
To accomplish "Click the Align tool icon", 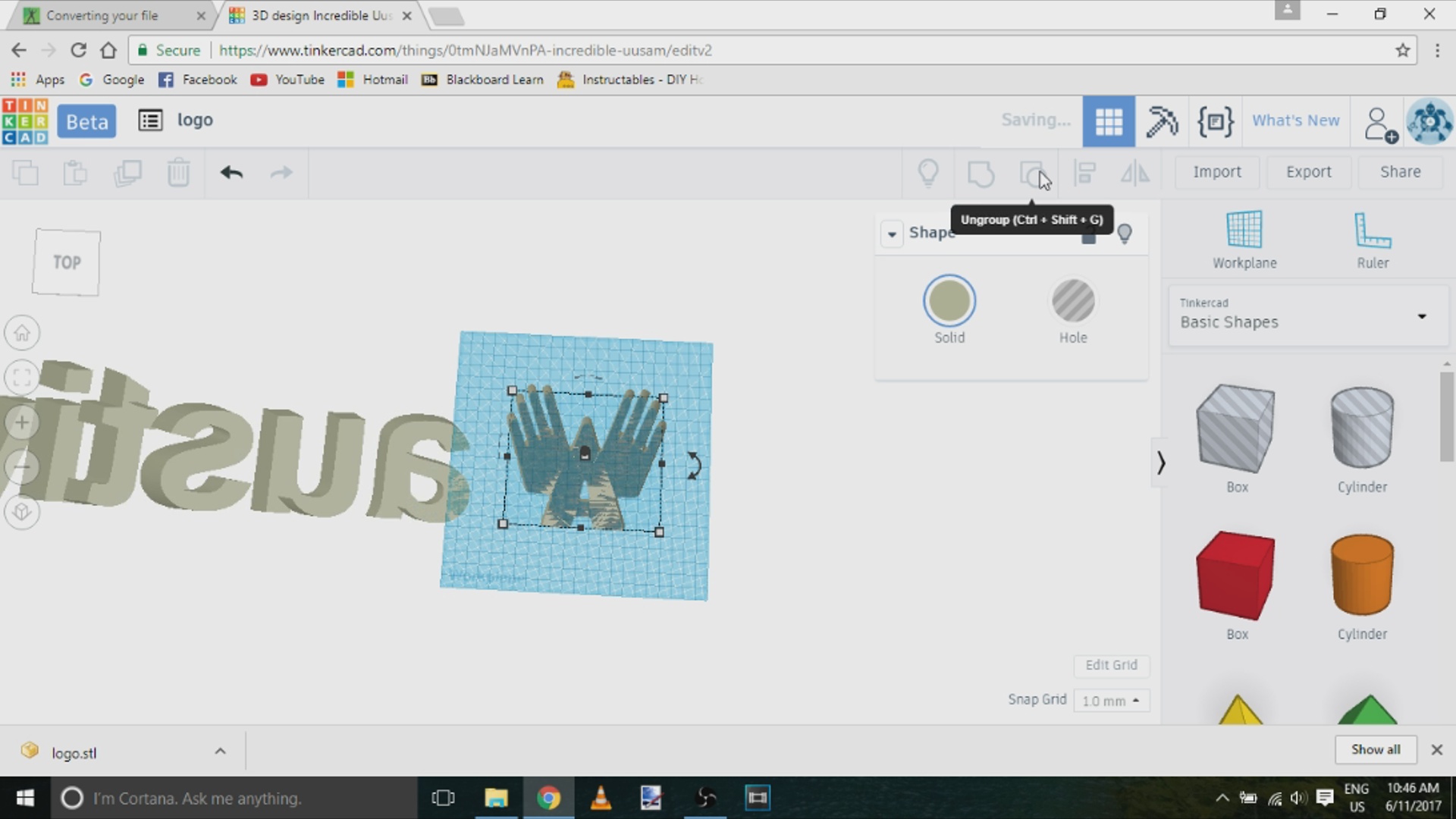I will [1085, 174].
